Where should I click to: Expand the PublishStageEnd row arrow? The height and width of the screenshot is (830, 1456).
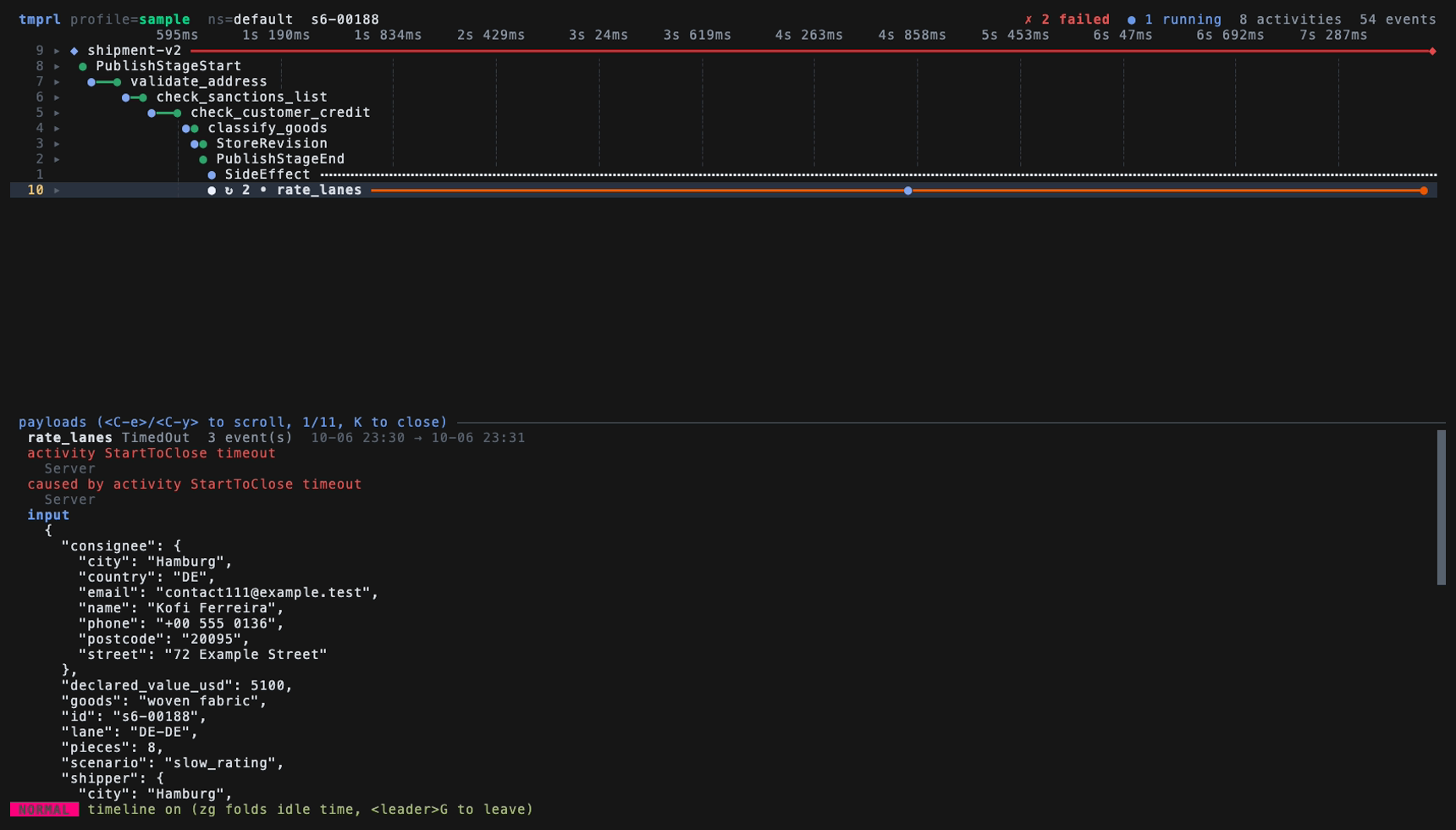[x=57, y=159]
